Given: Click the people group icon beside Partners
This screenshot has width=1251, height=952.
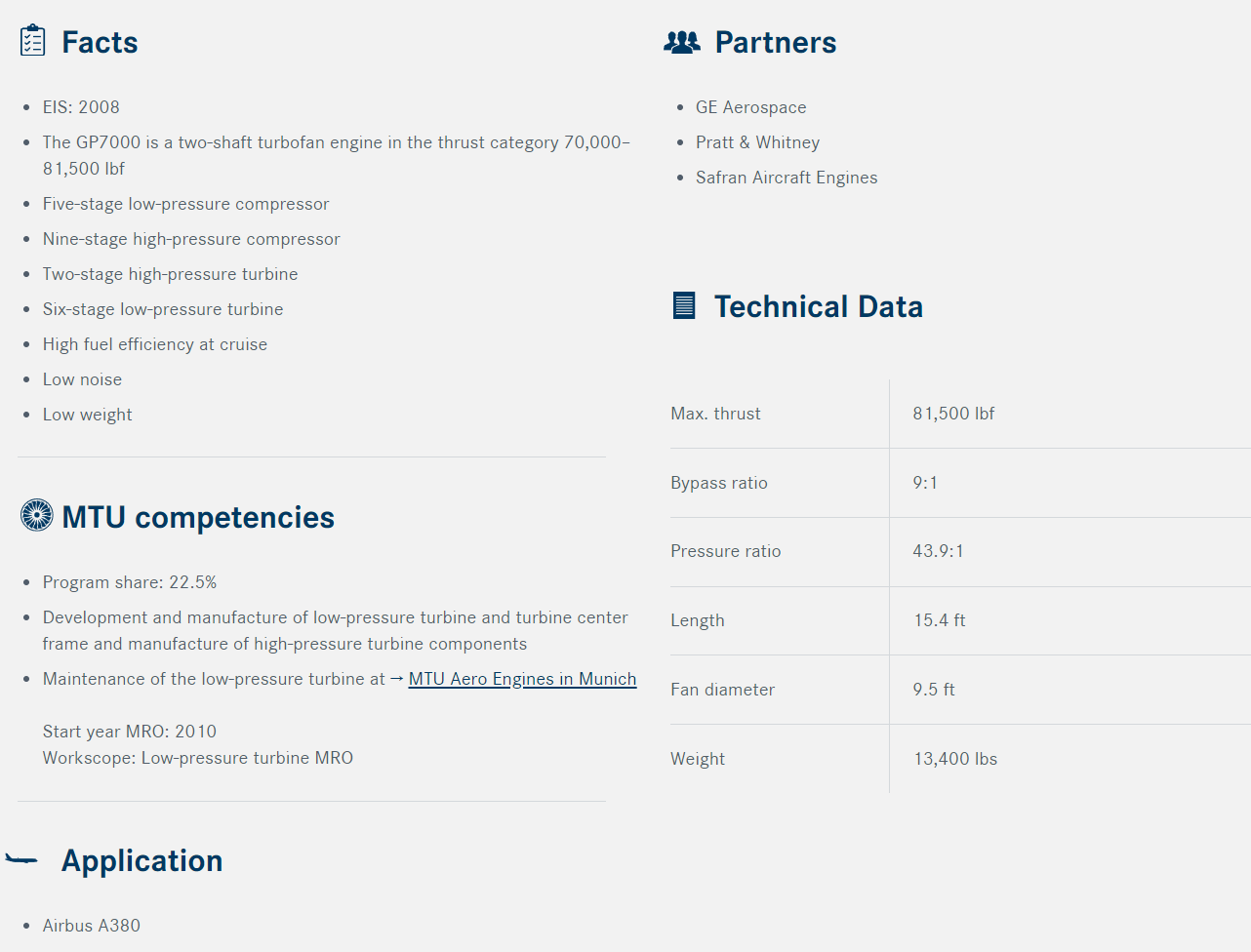Looking at the screenshot, I should point(682,42).
